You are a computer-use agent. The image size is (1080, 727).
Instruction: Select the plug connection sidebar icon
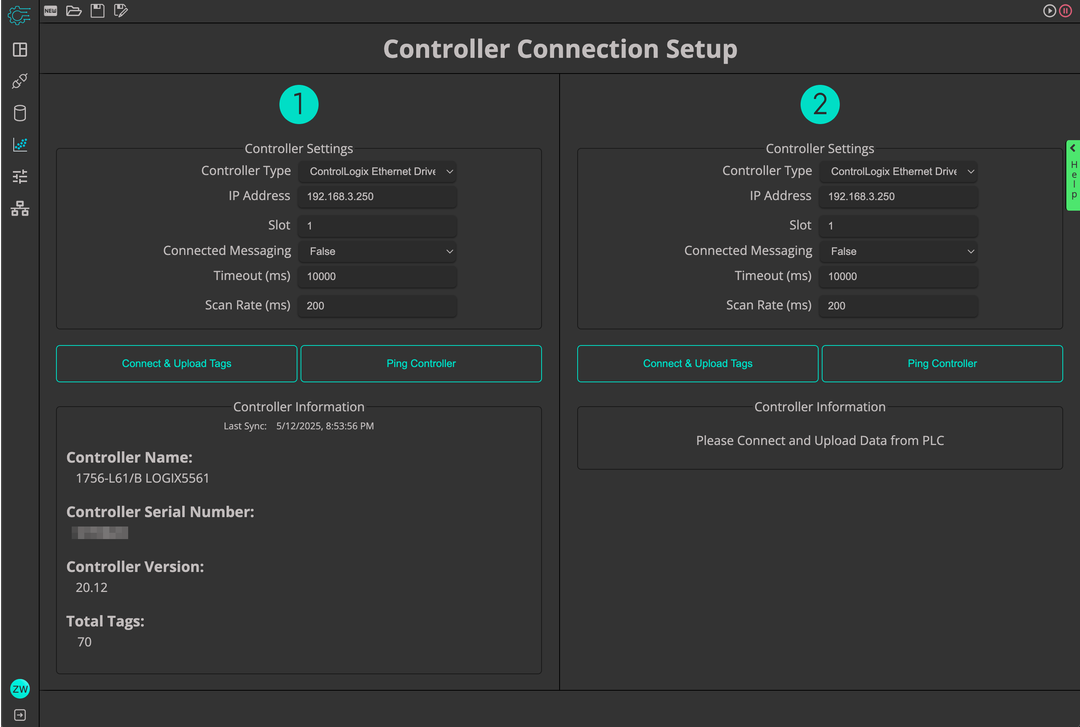click(x=20, y=81)
